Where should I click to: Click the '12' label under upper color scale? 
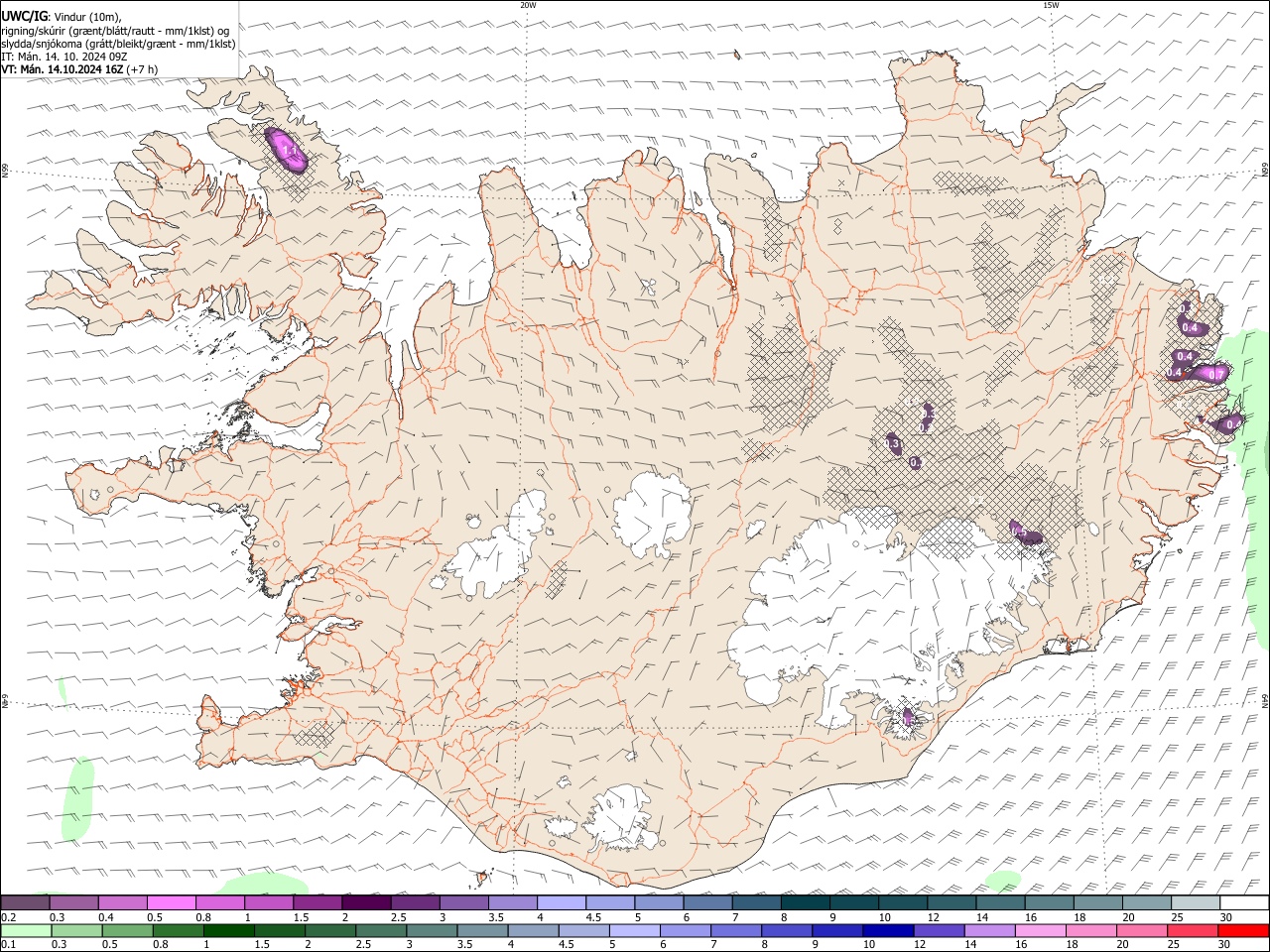[934, 917]
